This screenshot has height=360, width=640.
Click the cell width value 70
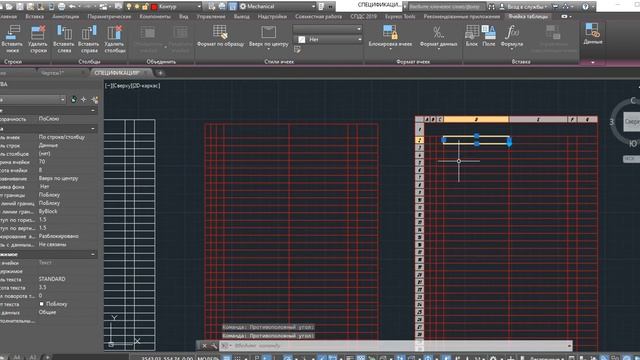[42, 162]
